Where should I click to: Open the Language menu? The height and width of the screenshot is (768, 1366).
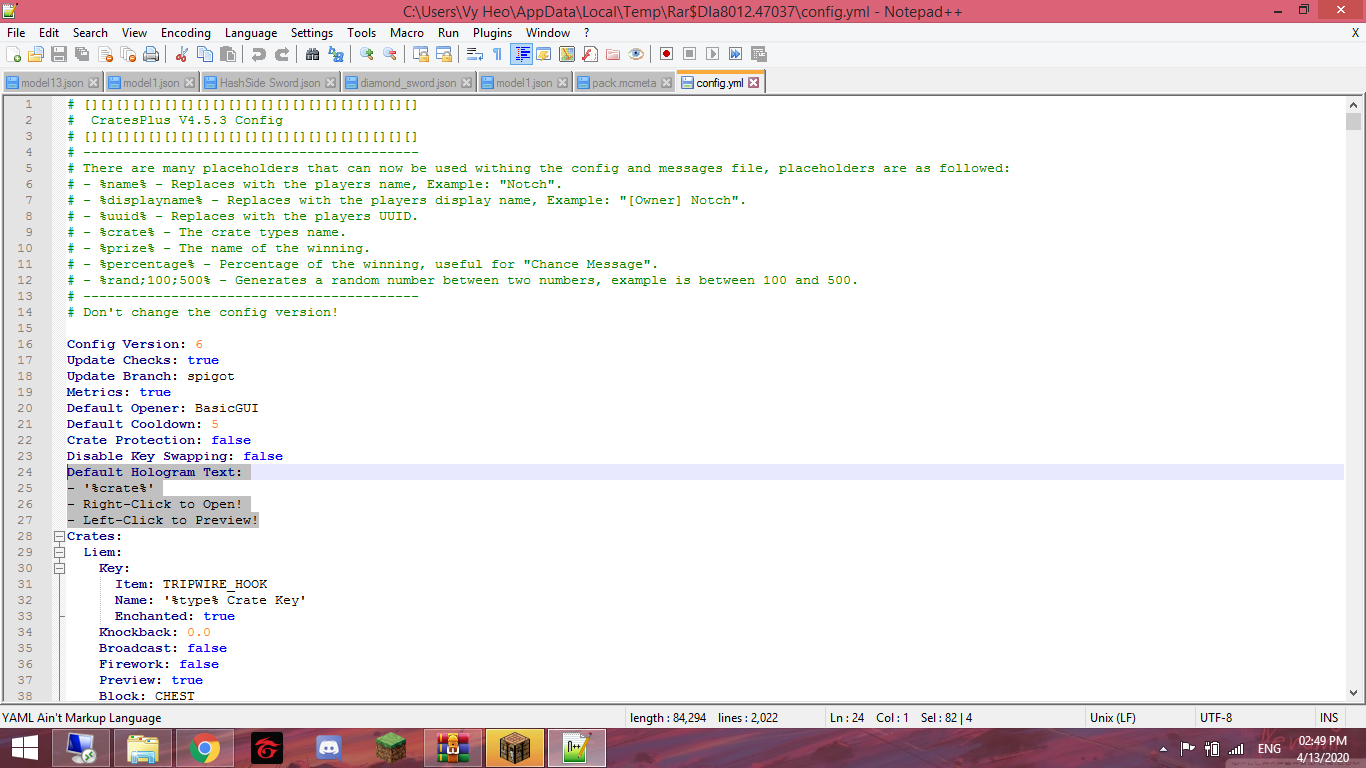point(251,33)
